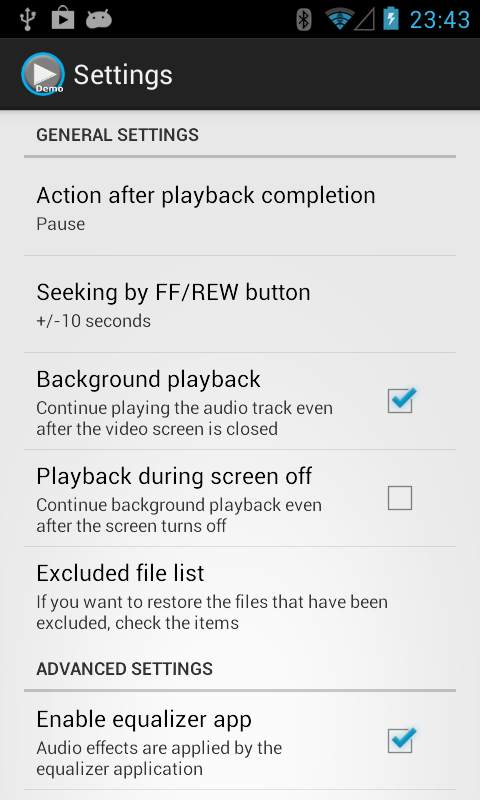
Task: Tap the Bluetooth status icon
Action: coord(304,19)
